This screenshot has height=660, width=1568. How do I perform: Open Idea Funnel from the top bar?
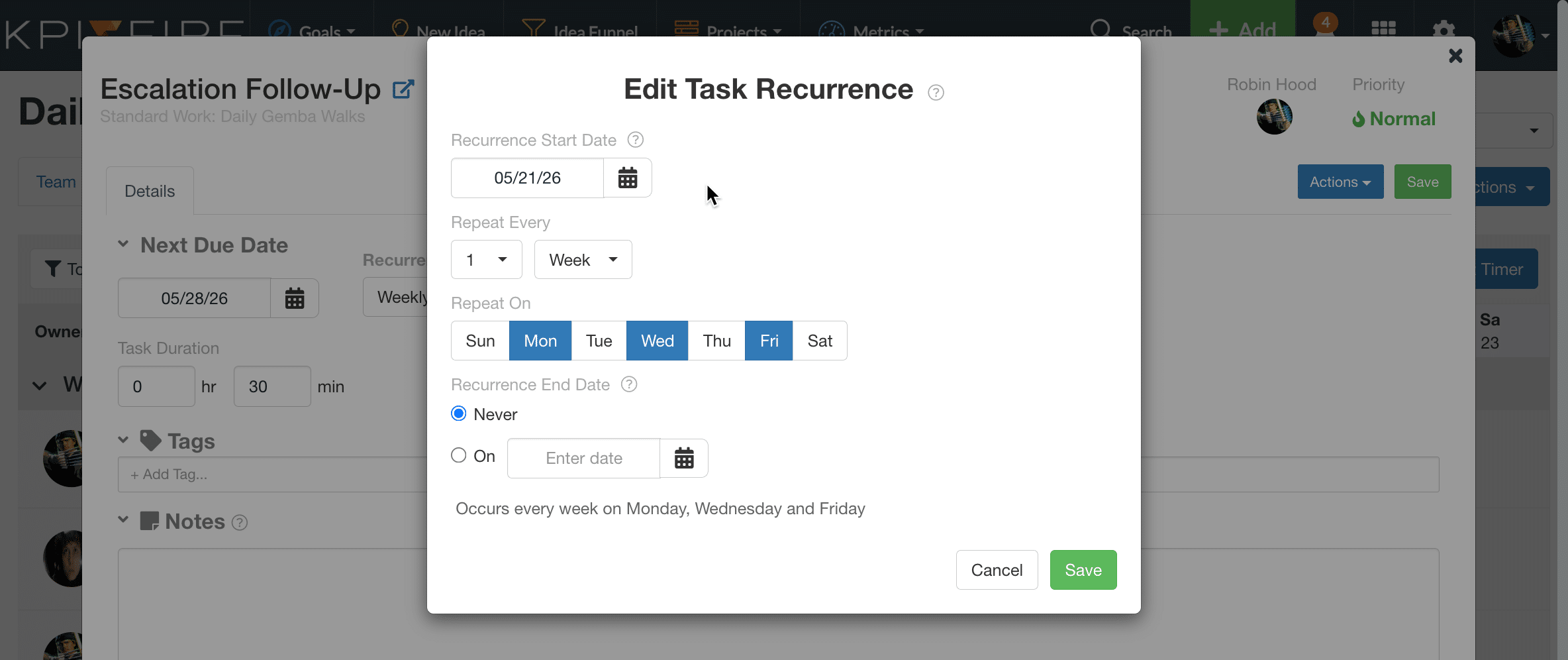pos(579,31)
